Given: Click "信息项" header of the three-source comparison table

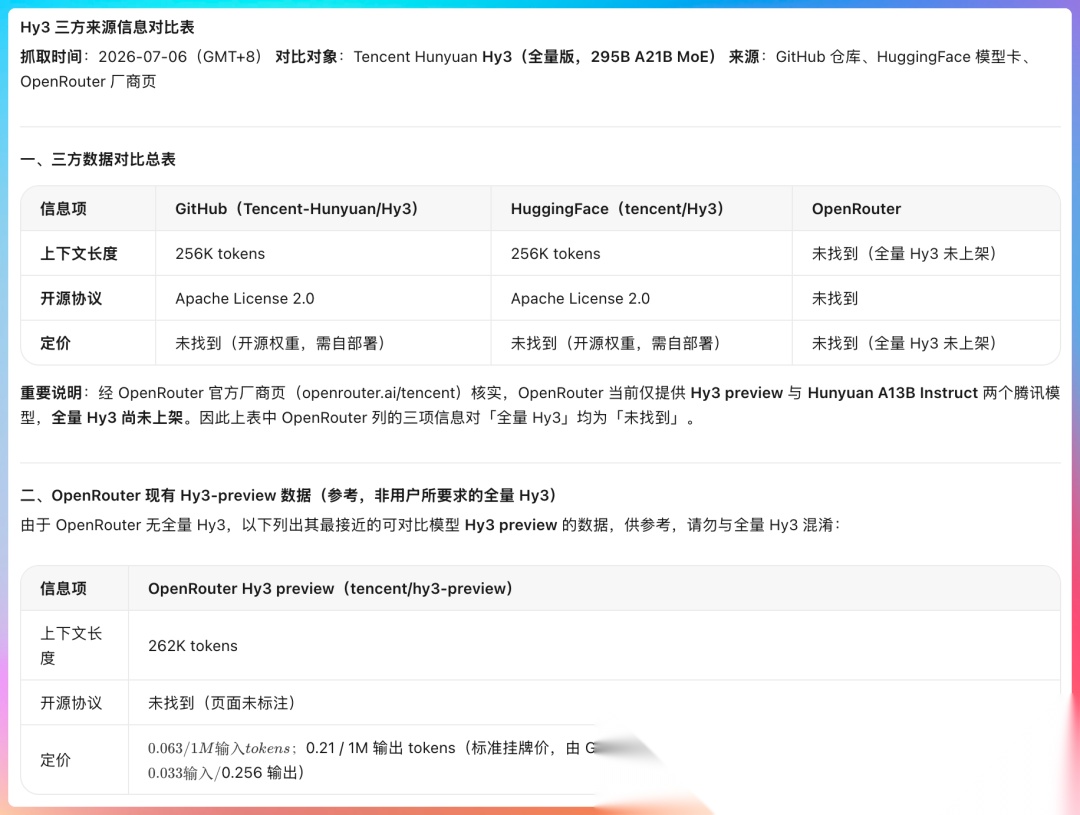Looking at the screenshot, I should [63, 209].
